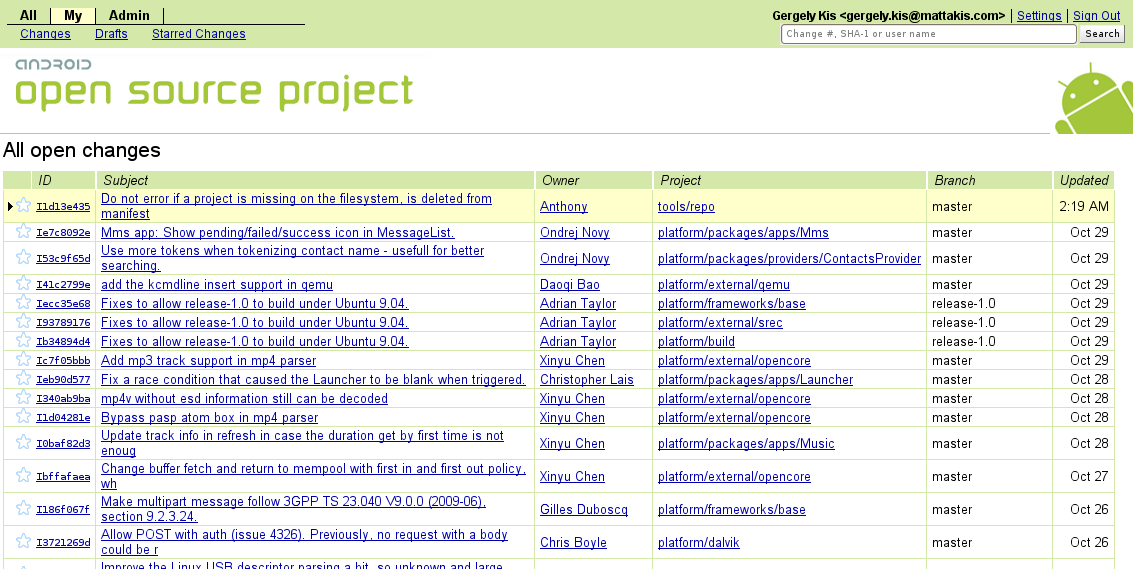Open change ID I1d13e435
Viewport: 1133px width, 569px height.
tap(63, 207)
